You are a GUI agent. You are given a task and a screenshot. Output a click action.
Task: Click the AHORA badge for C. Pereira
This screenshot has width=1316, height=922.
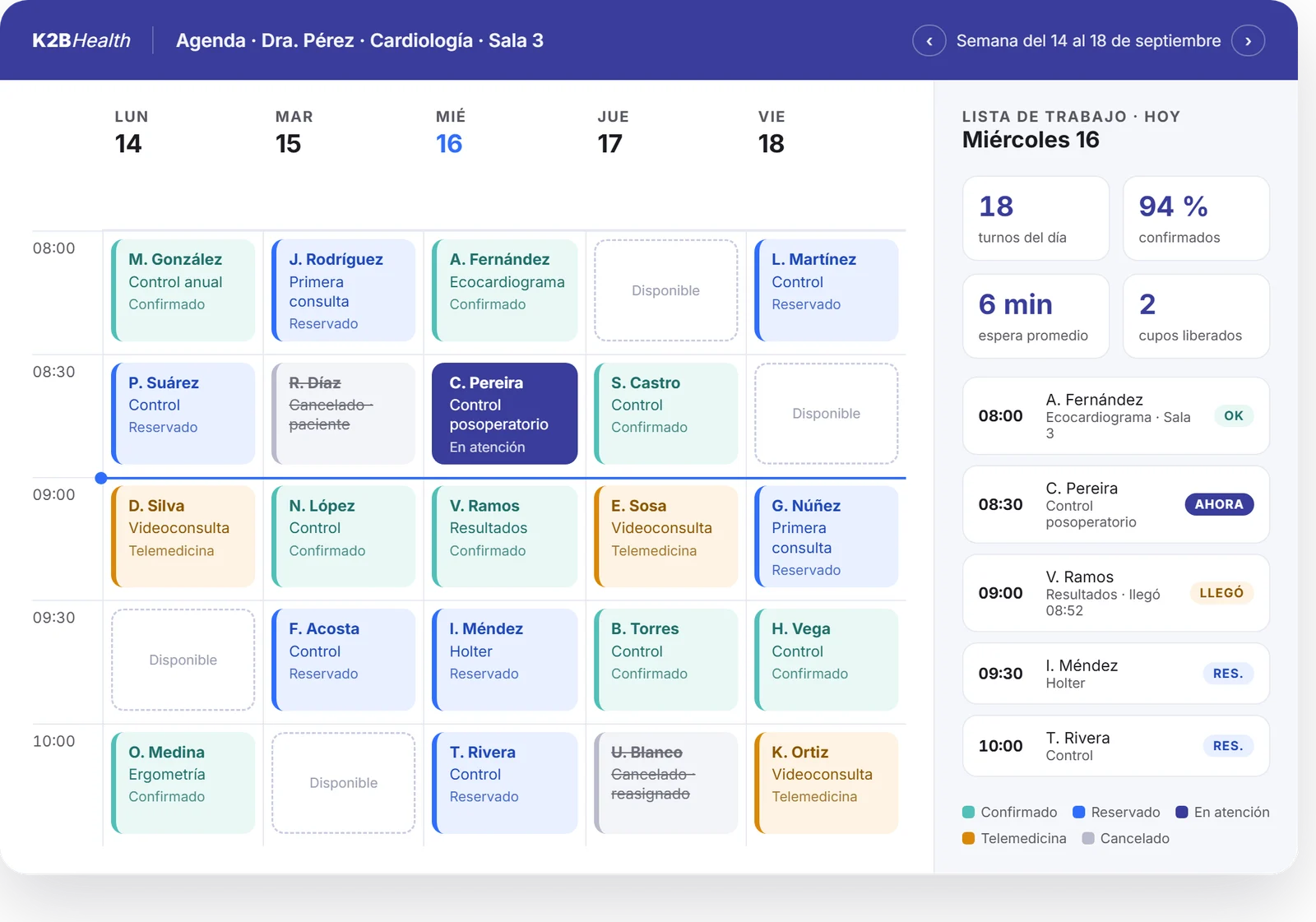tap(1219, 504)
